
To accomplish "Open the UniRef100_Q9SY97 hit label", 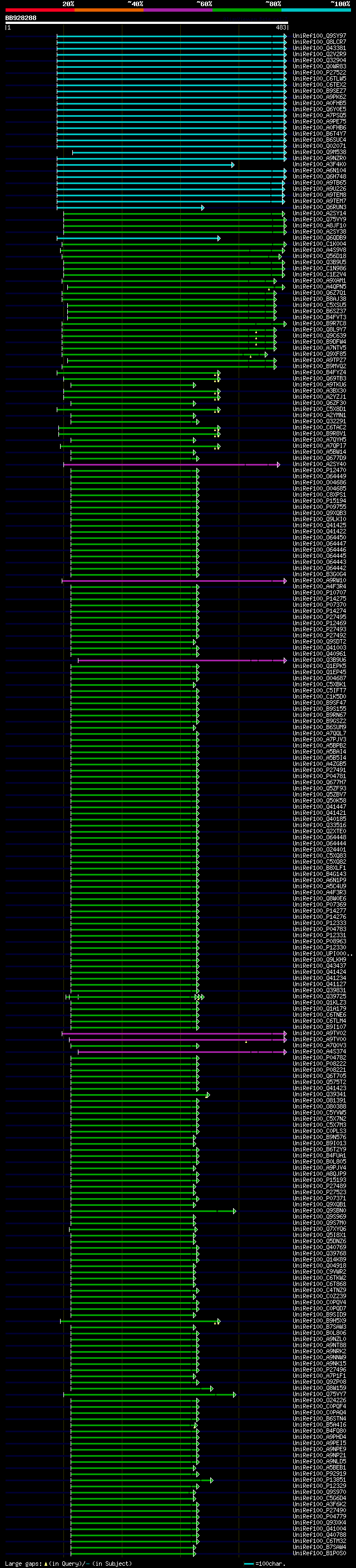I will point(319,36).
